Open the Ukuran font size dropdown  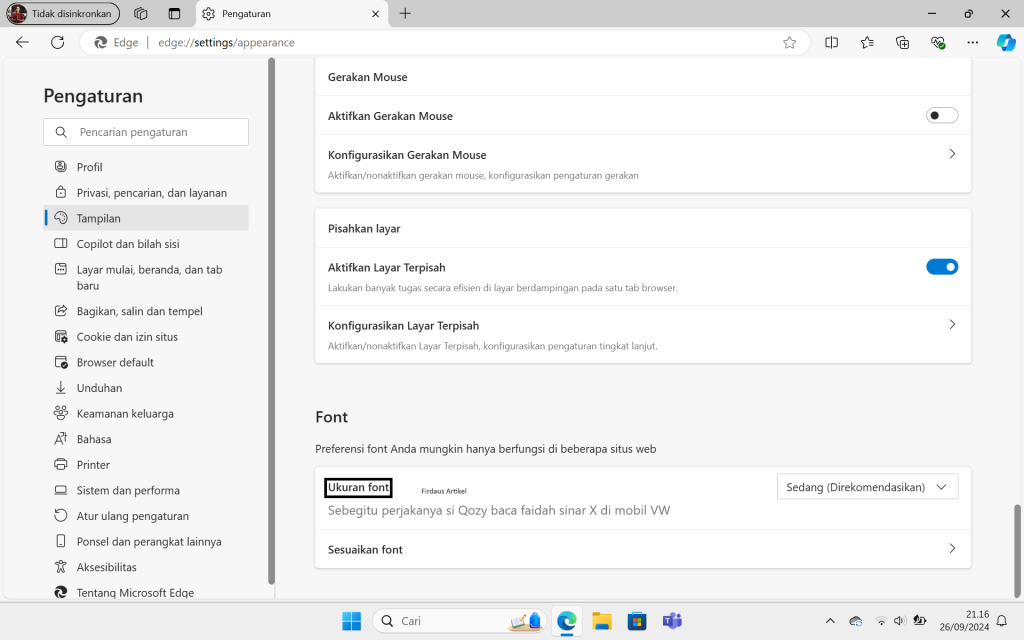point(866,486)
